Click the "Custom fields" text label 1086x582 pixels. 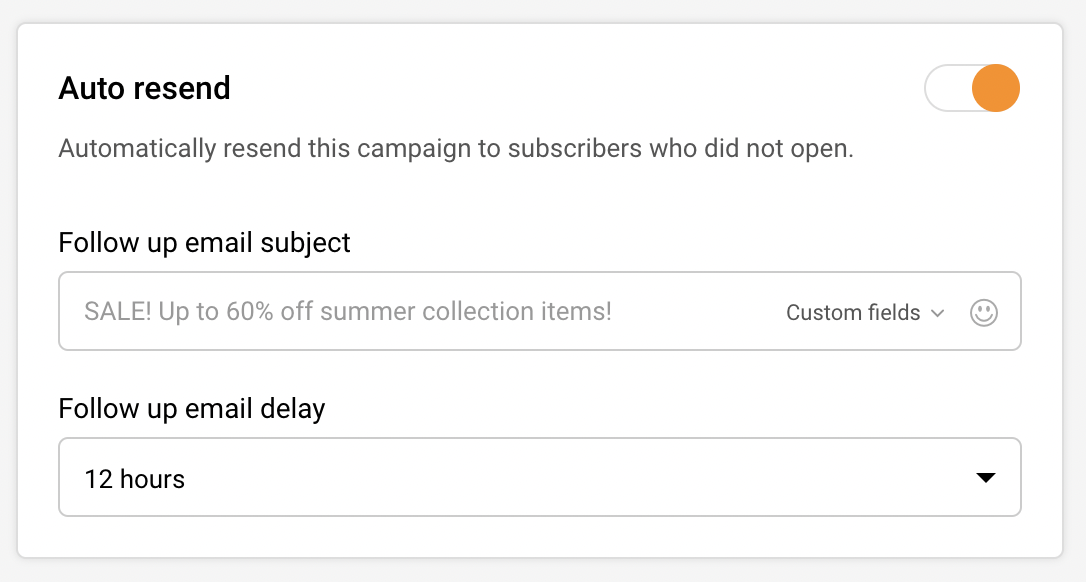(x=852, y=313)
